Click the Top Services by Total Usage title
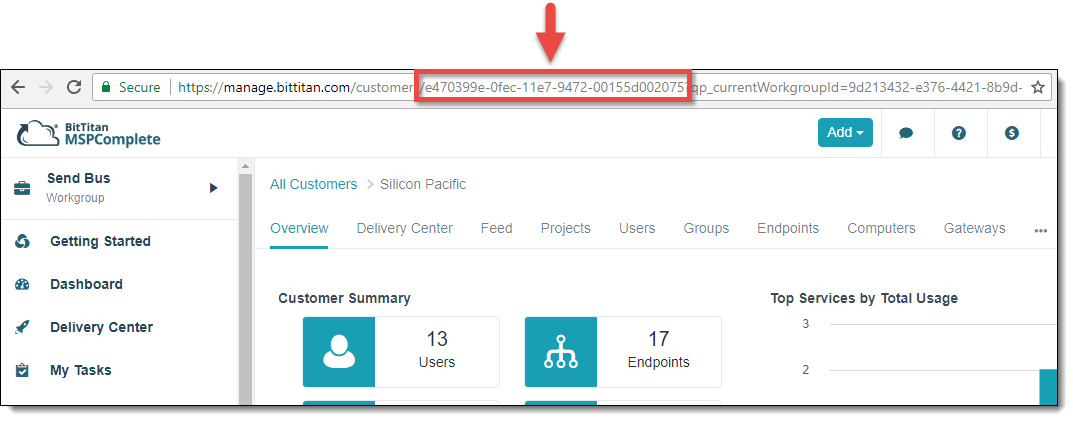Viewport: 1073px width, 421px height. pos(864,298)
